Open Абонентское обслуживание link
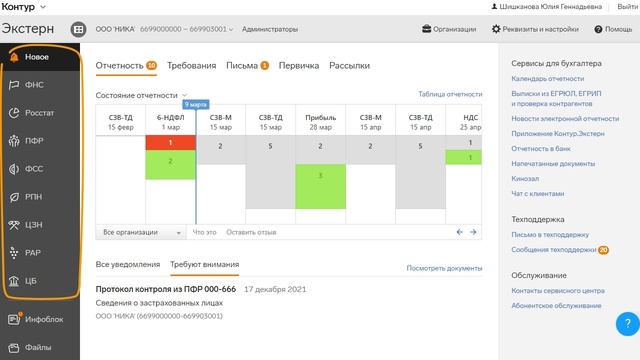This screenshot has width=640, height=360. [556, 306]
